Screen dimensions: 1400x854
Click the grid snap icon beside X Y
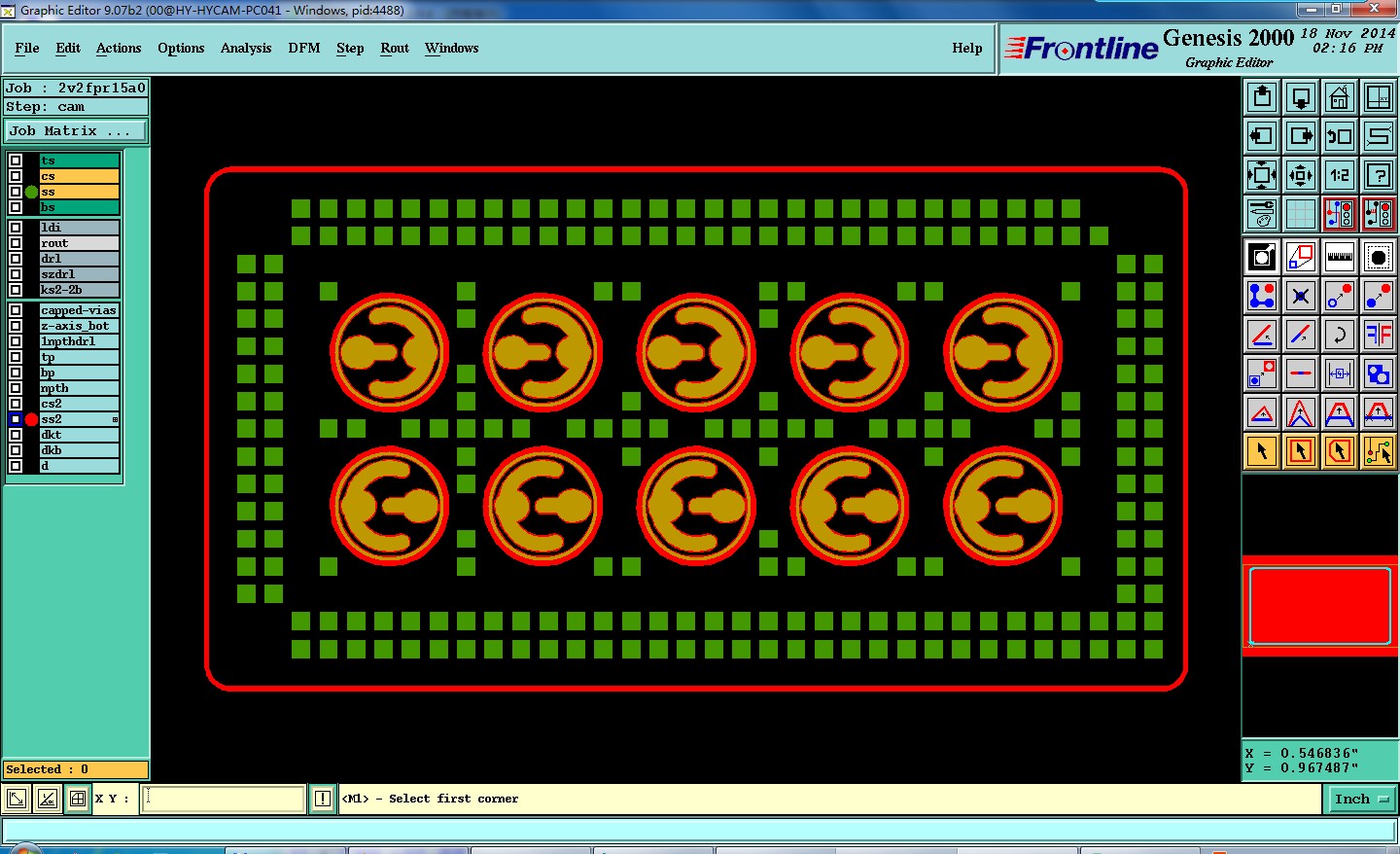pyautogui.click(x=78, y=799)
